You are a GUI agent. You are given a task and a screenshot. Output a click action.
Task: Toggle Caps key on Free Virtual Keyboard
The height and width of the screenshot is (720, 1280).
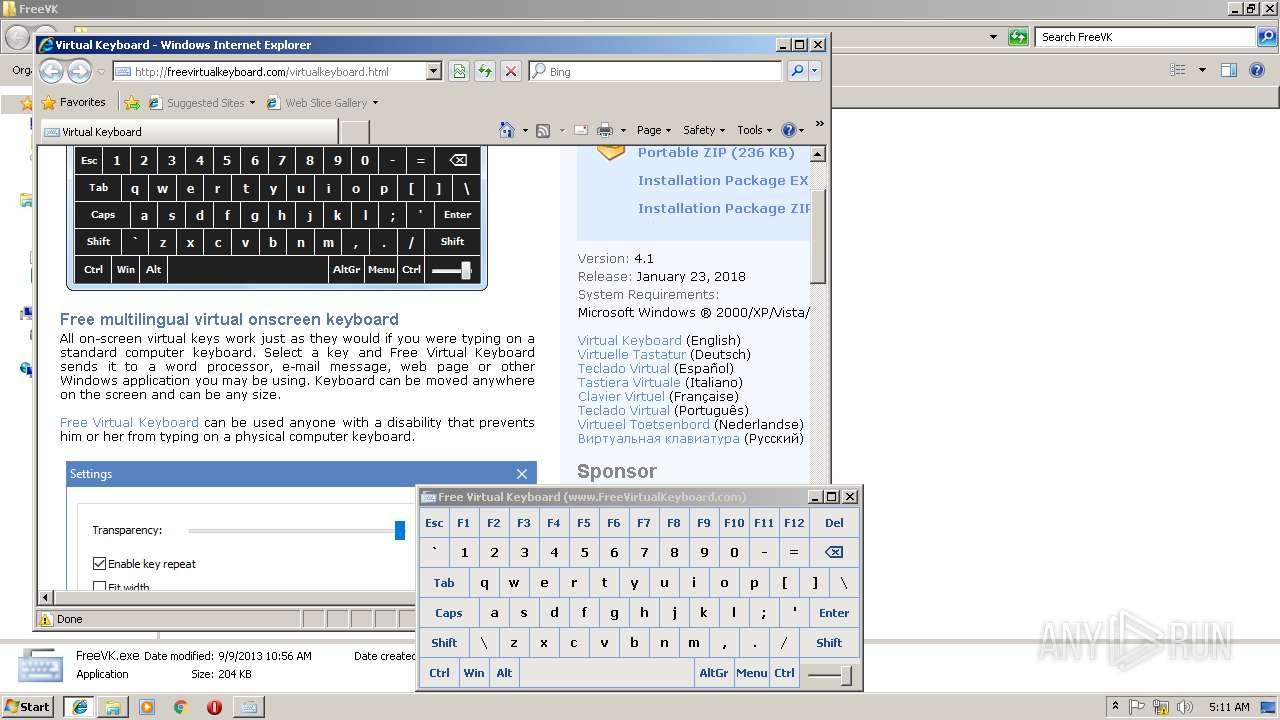[449, 612]
